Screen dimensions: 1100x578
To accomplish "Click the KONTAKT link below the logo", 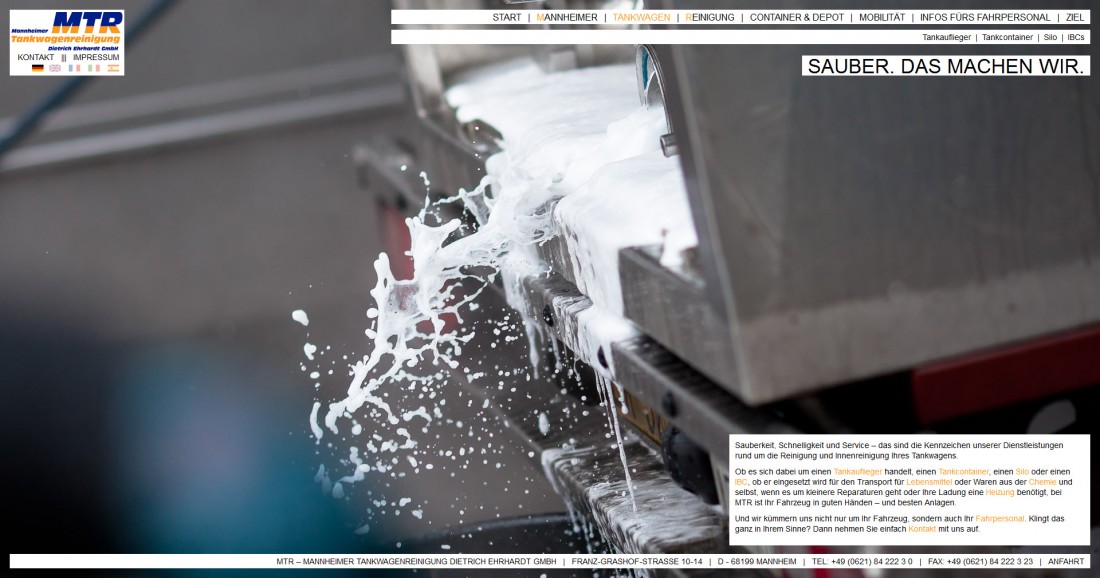I will pyautogui.click(x=36, y=57).
